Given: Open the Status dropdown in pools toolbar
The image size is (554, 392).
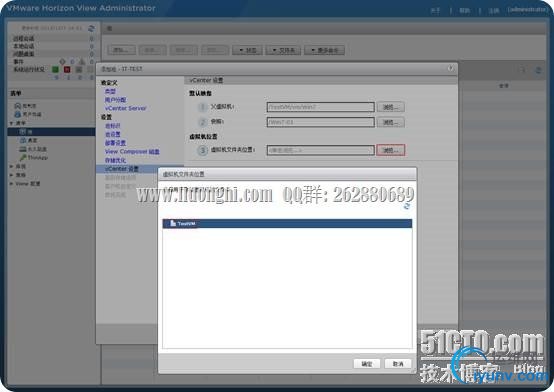Looking at the screenshot, I should pos(247,50).
